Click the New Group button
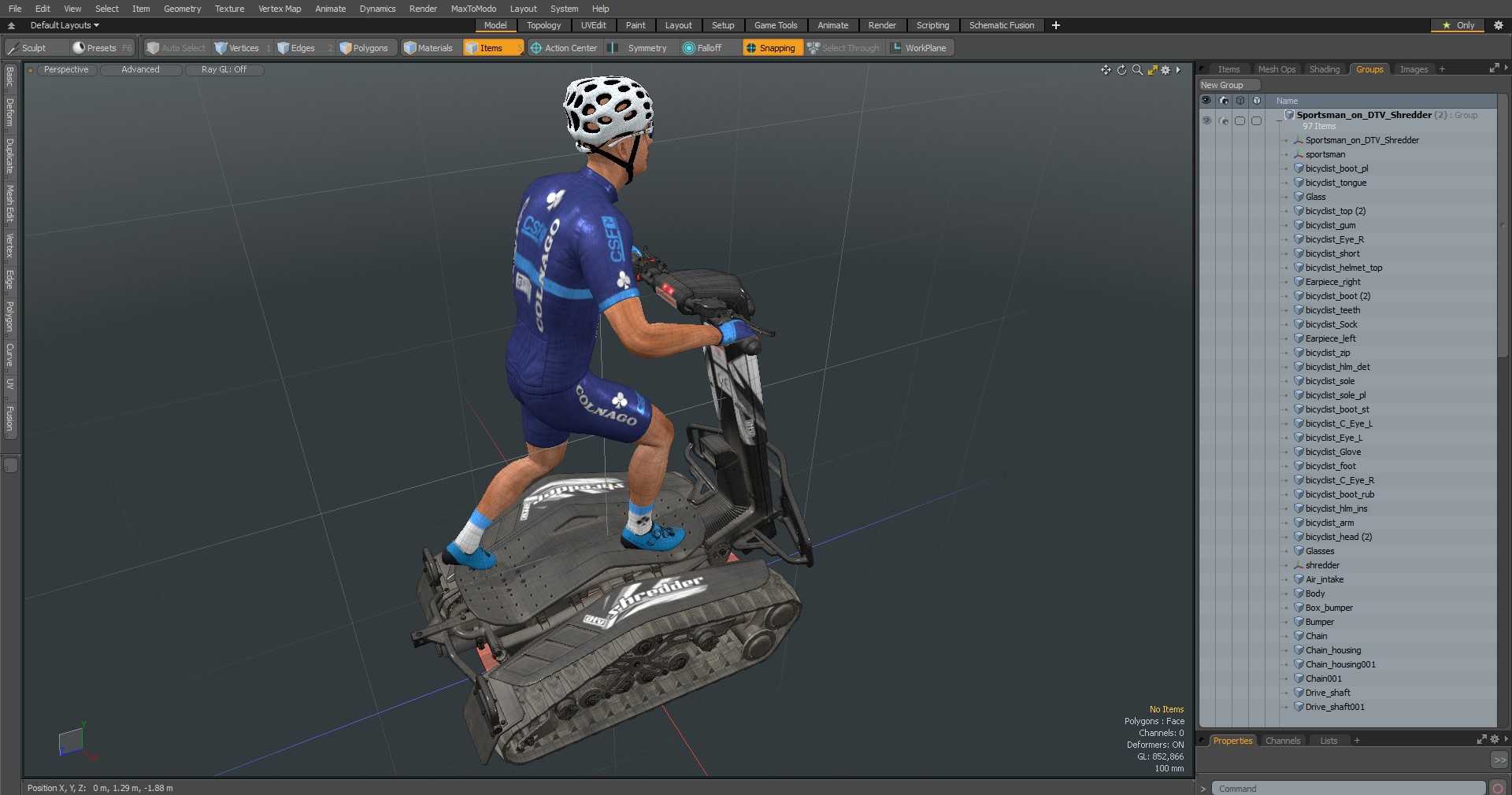 click(1228, 85)
